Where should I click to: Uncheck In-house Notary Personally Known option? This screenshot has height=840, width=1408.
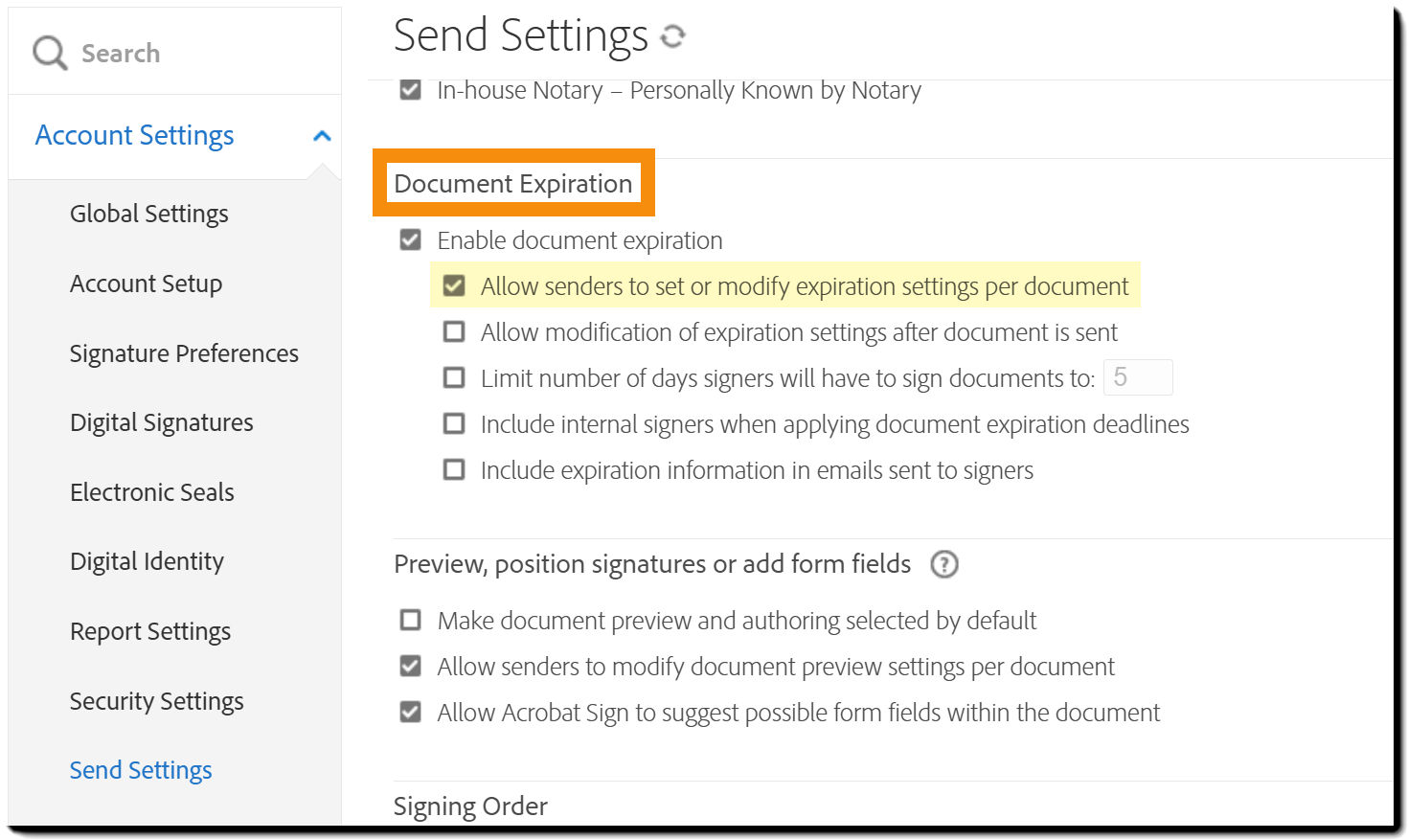(x=410, y=89)
